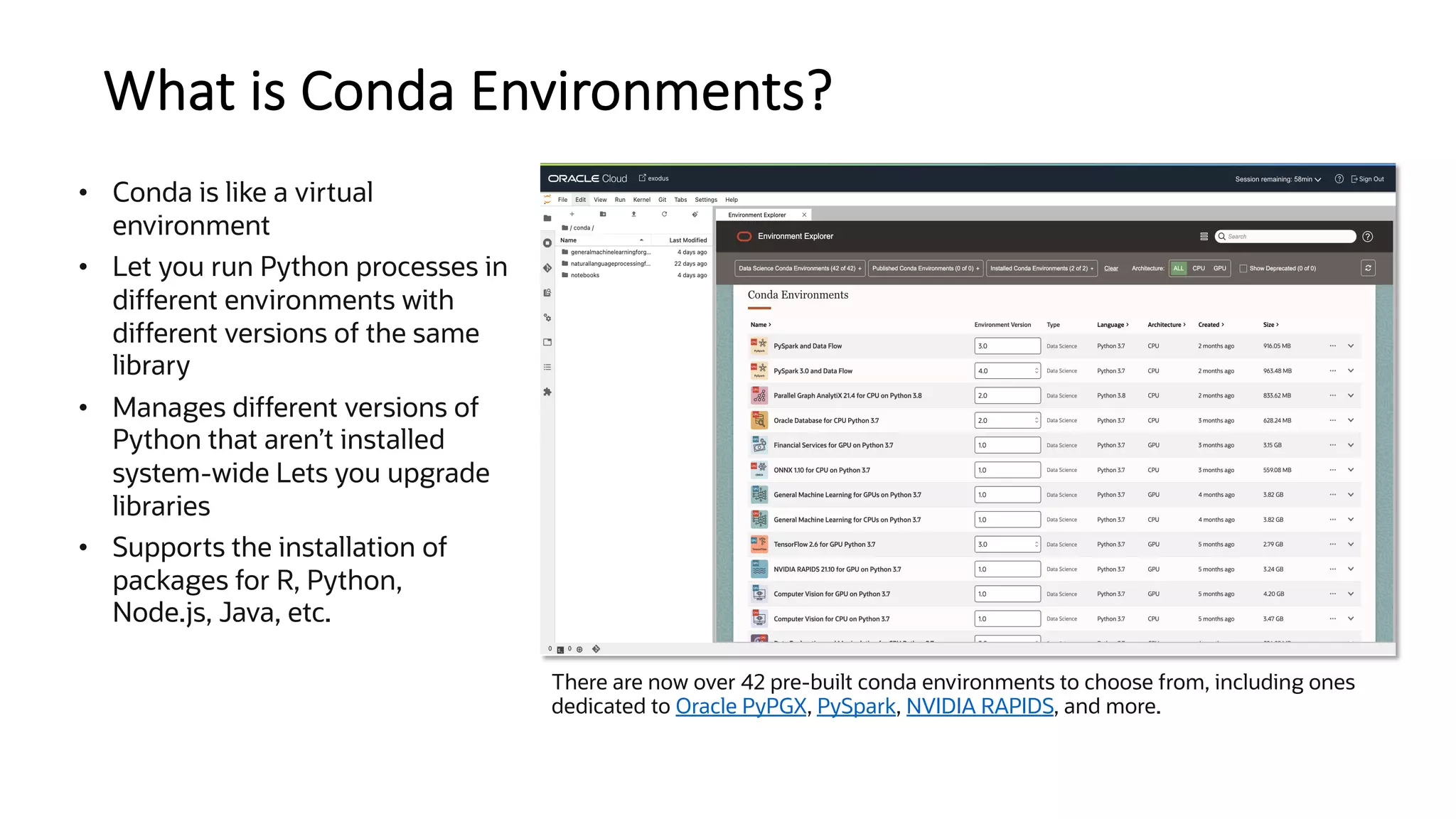This screenshot has height=819, width=1456.
Task: Open Environment Explorer help question icon
Action: coord(1367,237)
